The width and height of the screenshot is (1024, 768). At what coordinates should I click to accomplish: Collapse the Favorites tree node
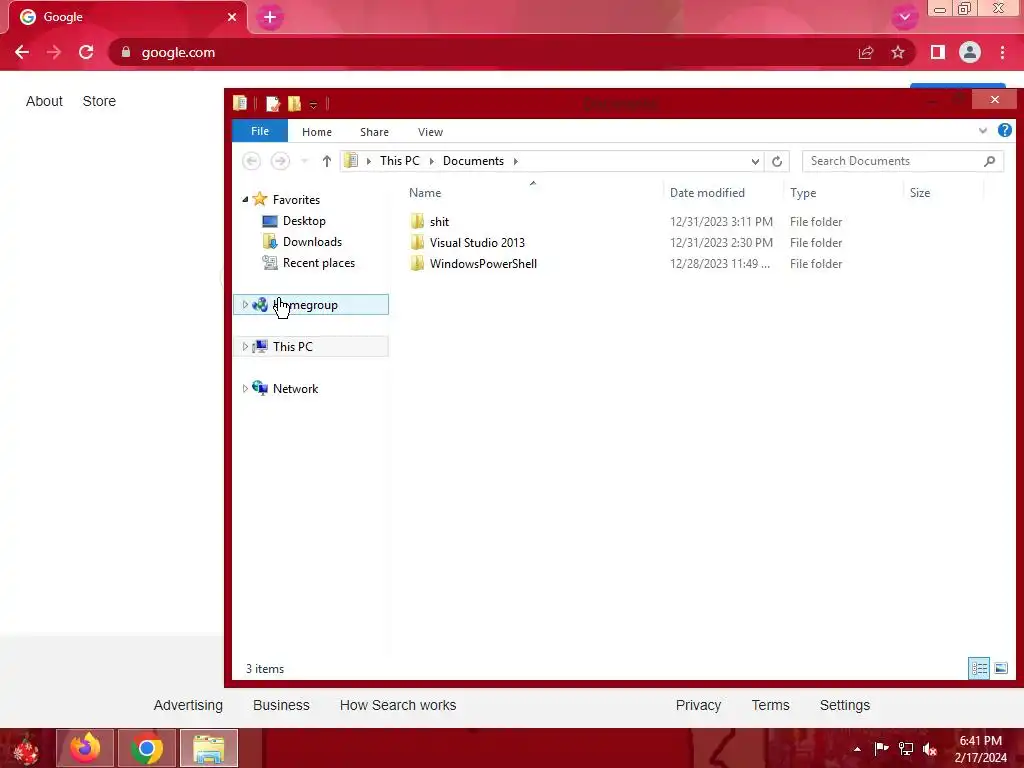pos(245,199)
